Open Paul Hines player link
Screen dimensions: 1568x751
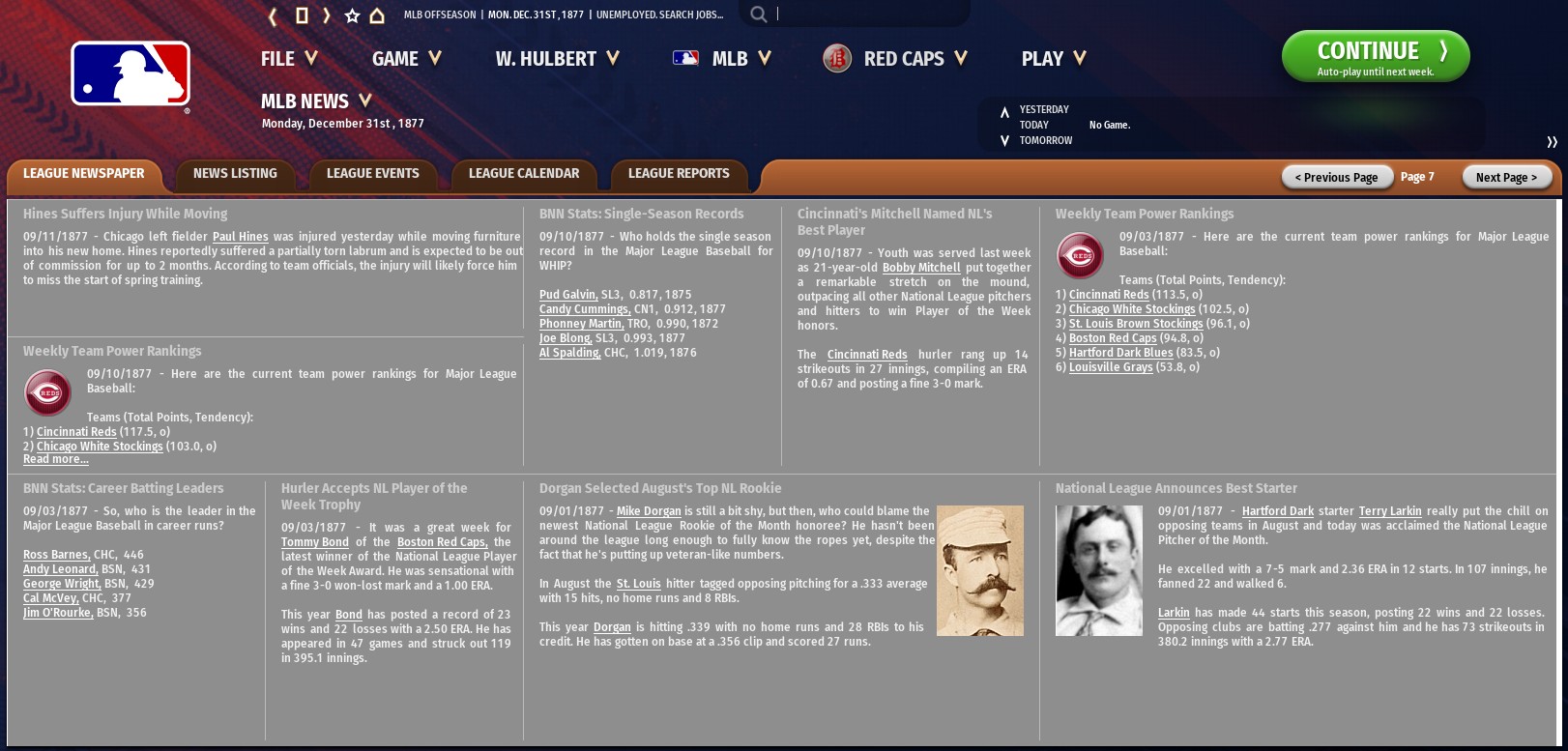[240, 237]
